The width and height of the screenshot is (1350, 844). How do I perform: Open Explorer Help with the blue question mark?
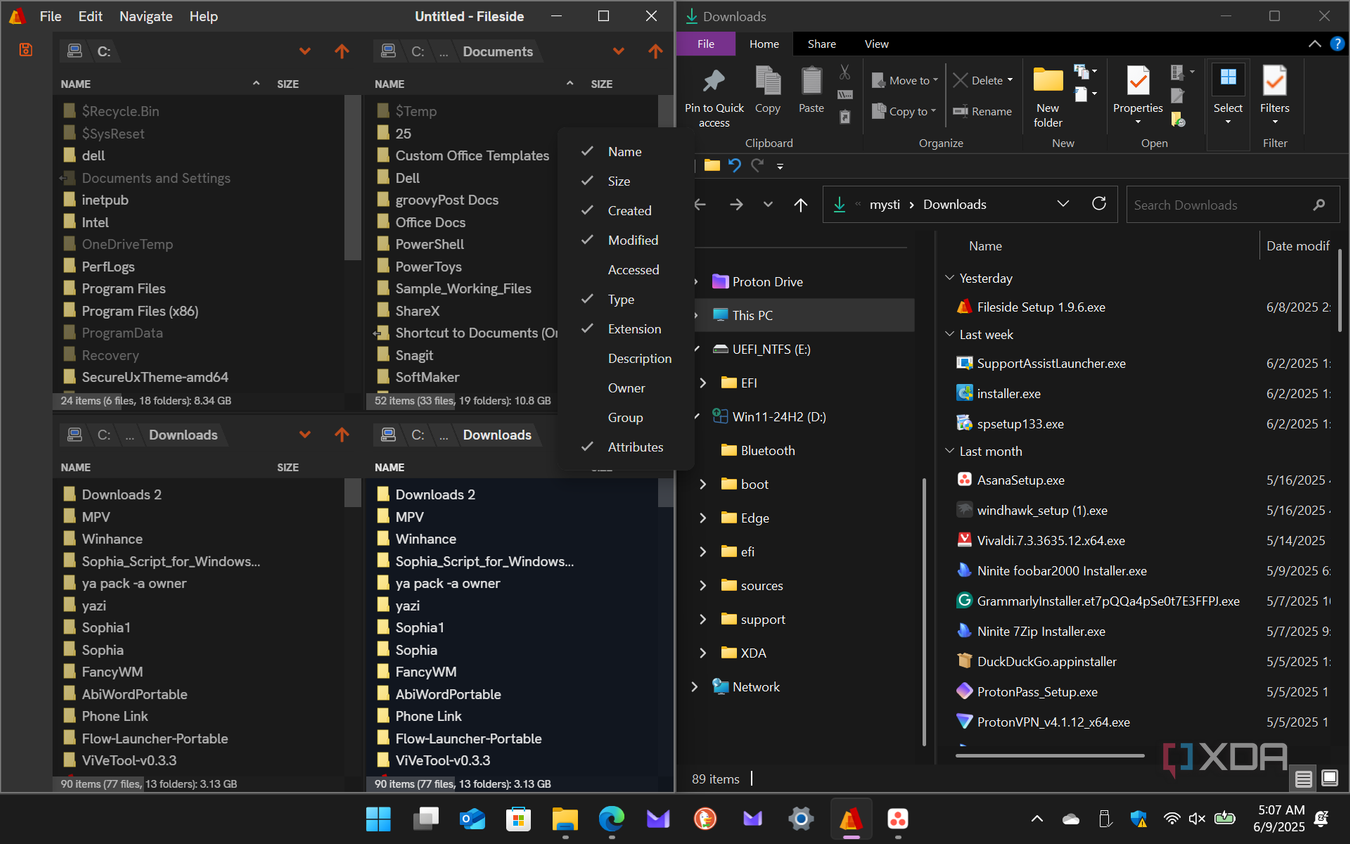[x=1337, y=44]
